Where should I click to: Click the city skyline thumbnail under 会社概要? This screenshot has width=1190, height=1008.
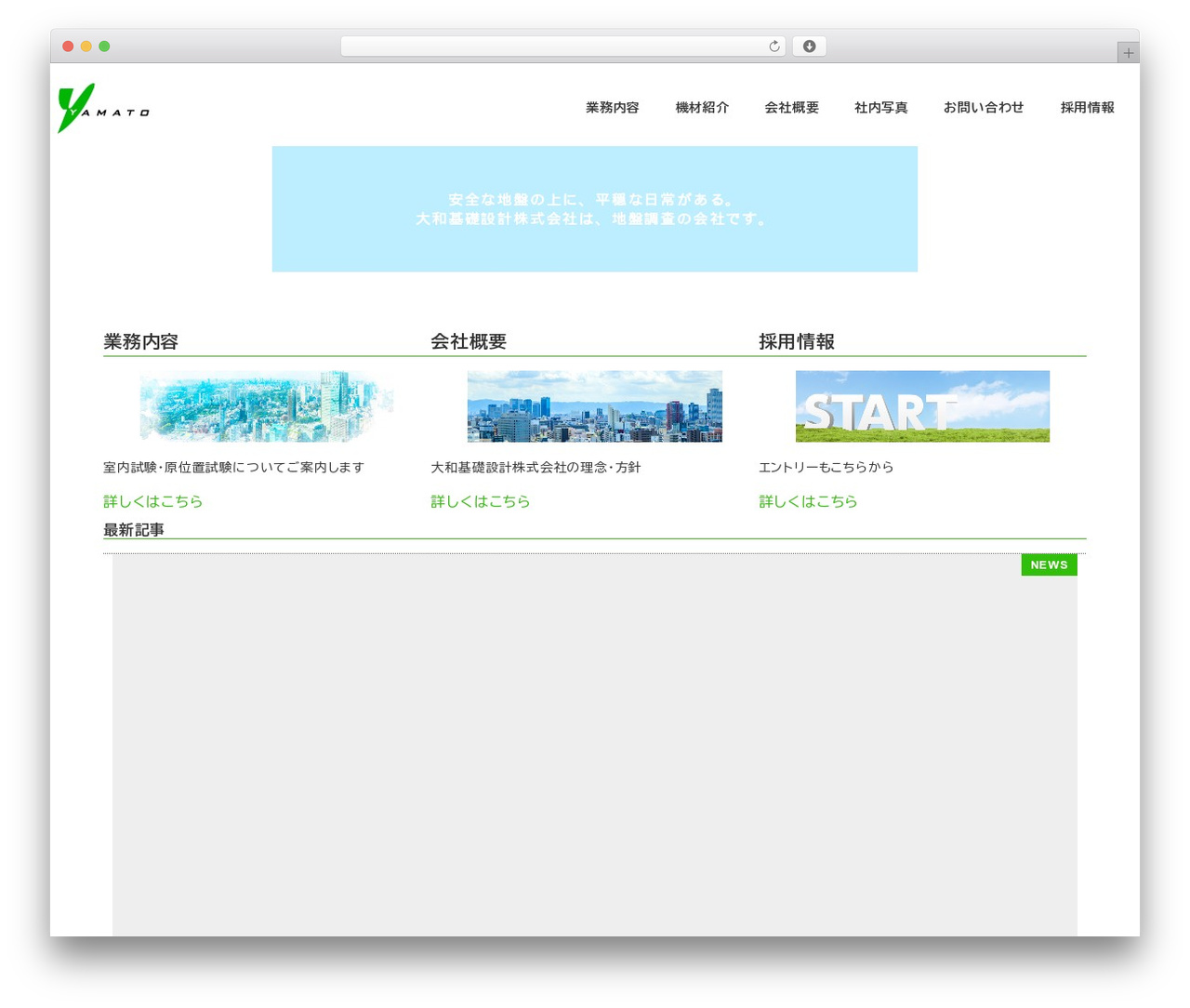click(x=595, y=406)
